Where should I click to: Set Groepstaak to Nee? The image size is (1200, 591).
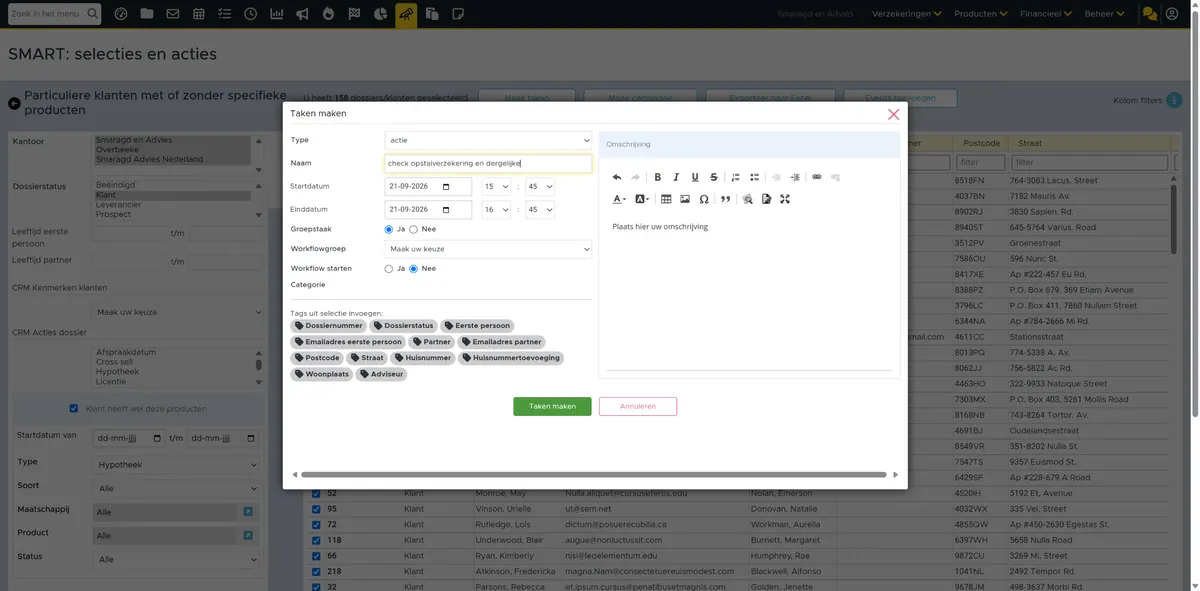tap(414, 229)
